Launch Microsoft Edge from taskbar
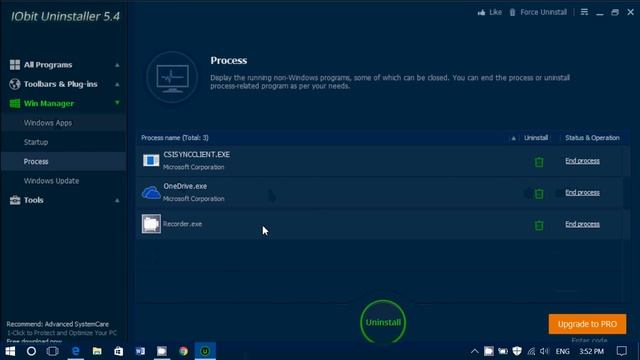Screen dimensions: 640x360 click(x=76, y=351)
